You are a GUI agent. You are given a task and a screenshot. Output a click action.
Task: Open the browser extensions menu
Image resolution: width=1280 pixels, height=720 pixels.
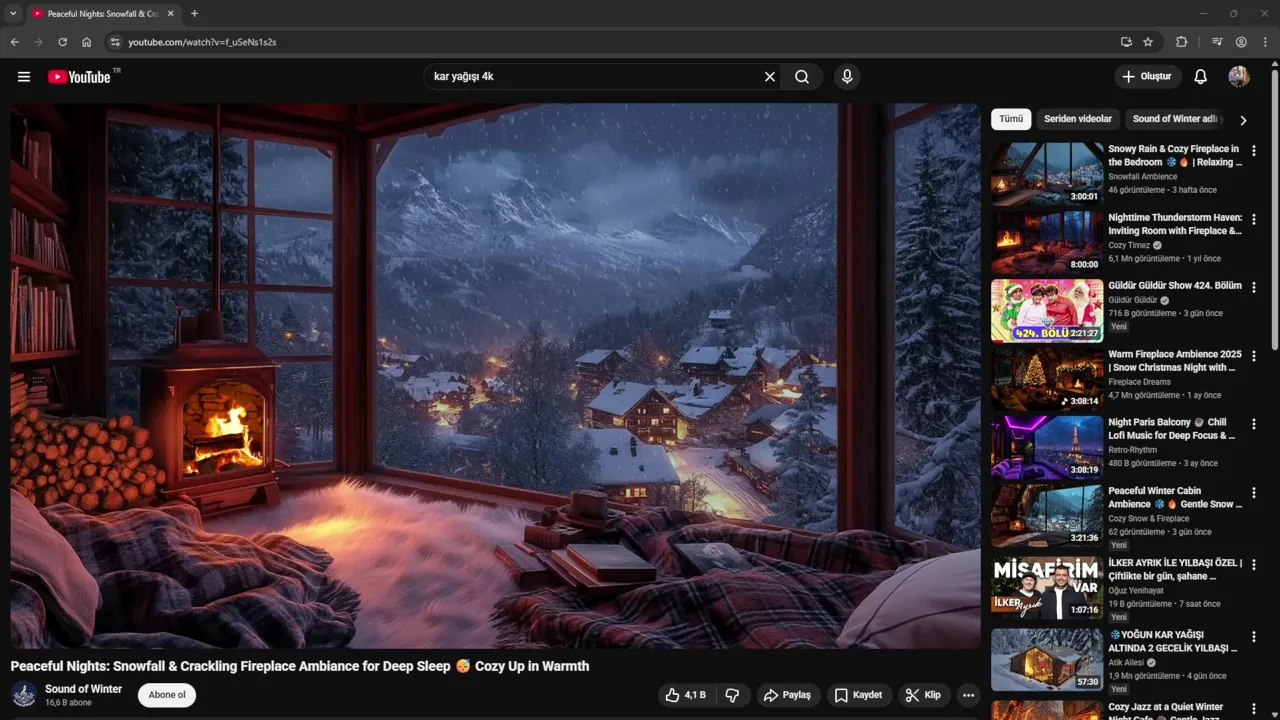1181,42
